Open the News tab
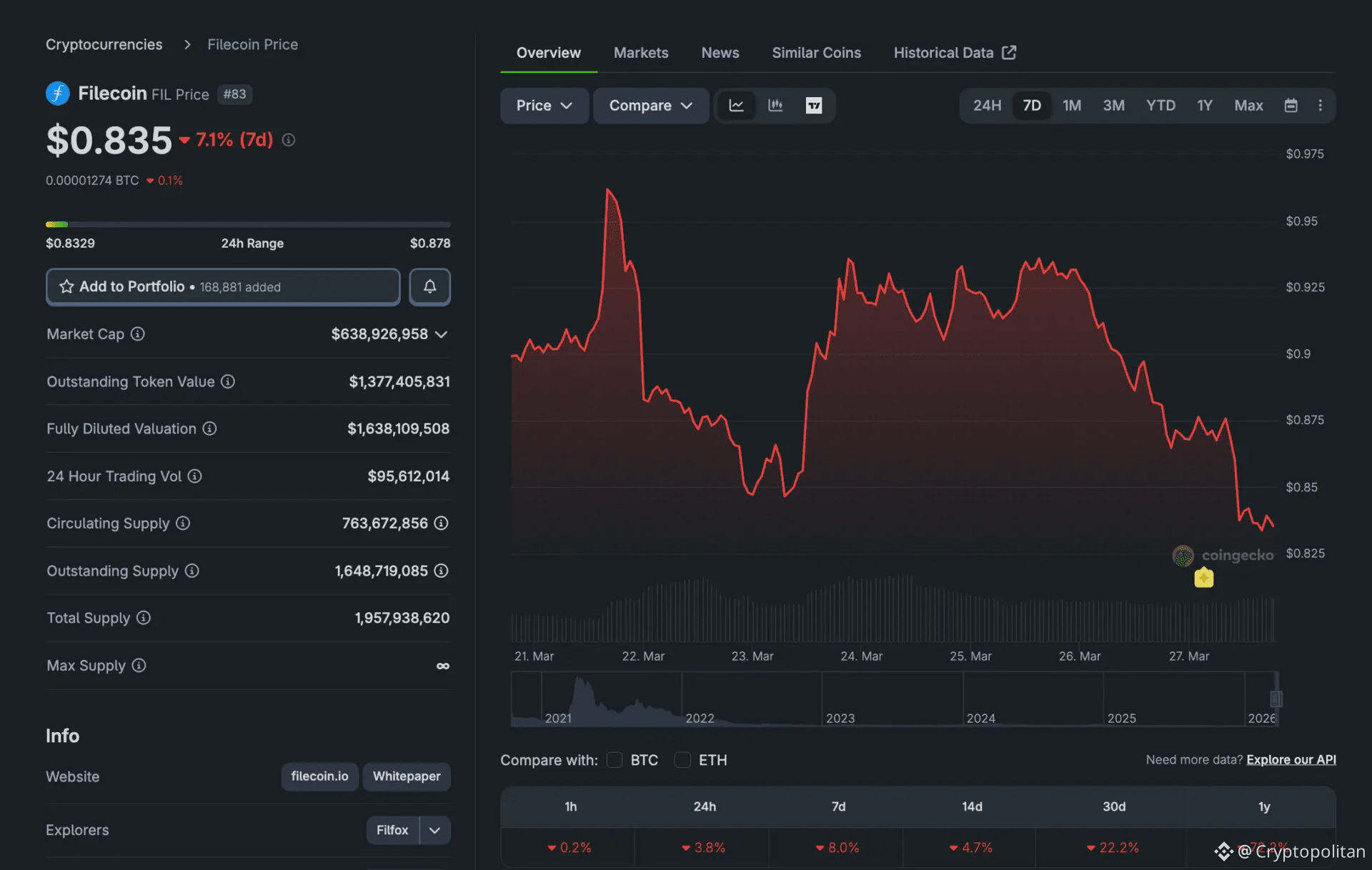This screenshot has width=1372, height=870. tap(720, 53)
